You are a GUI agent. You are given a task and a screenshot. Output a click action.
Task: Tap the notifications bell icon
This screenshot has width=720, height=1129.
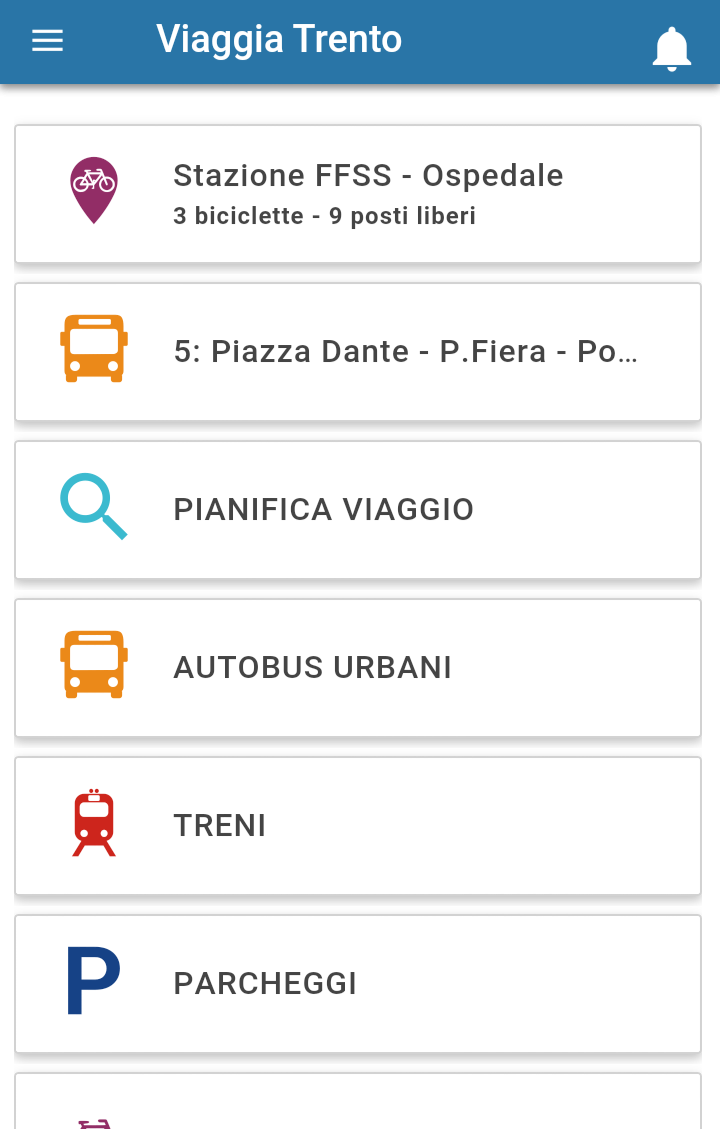click(671, 49)
